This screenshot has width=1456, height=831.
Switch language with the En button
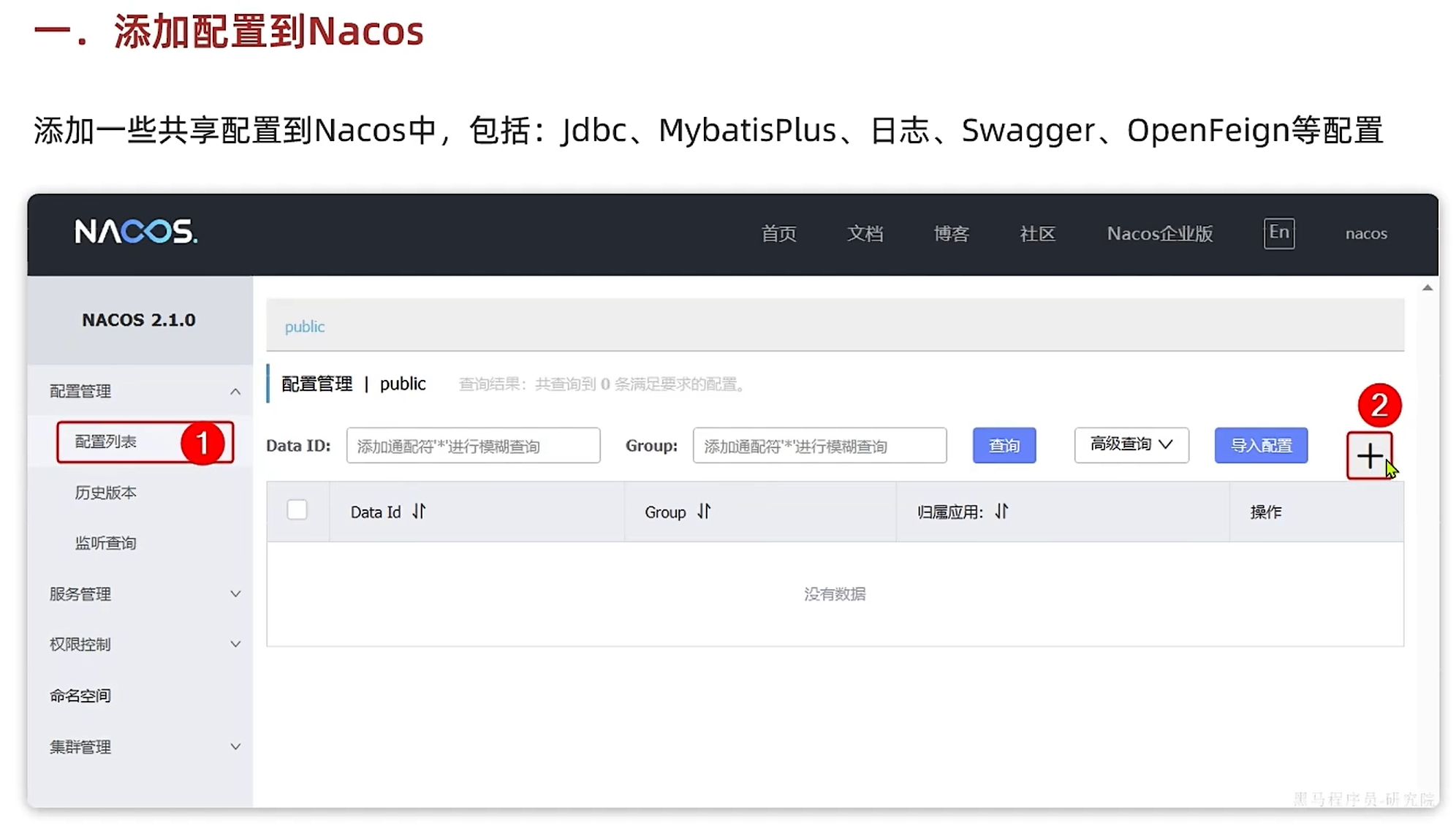(x=1279, y=233)
